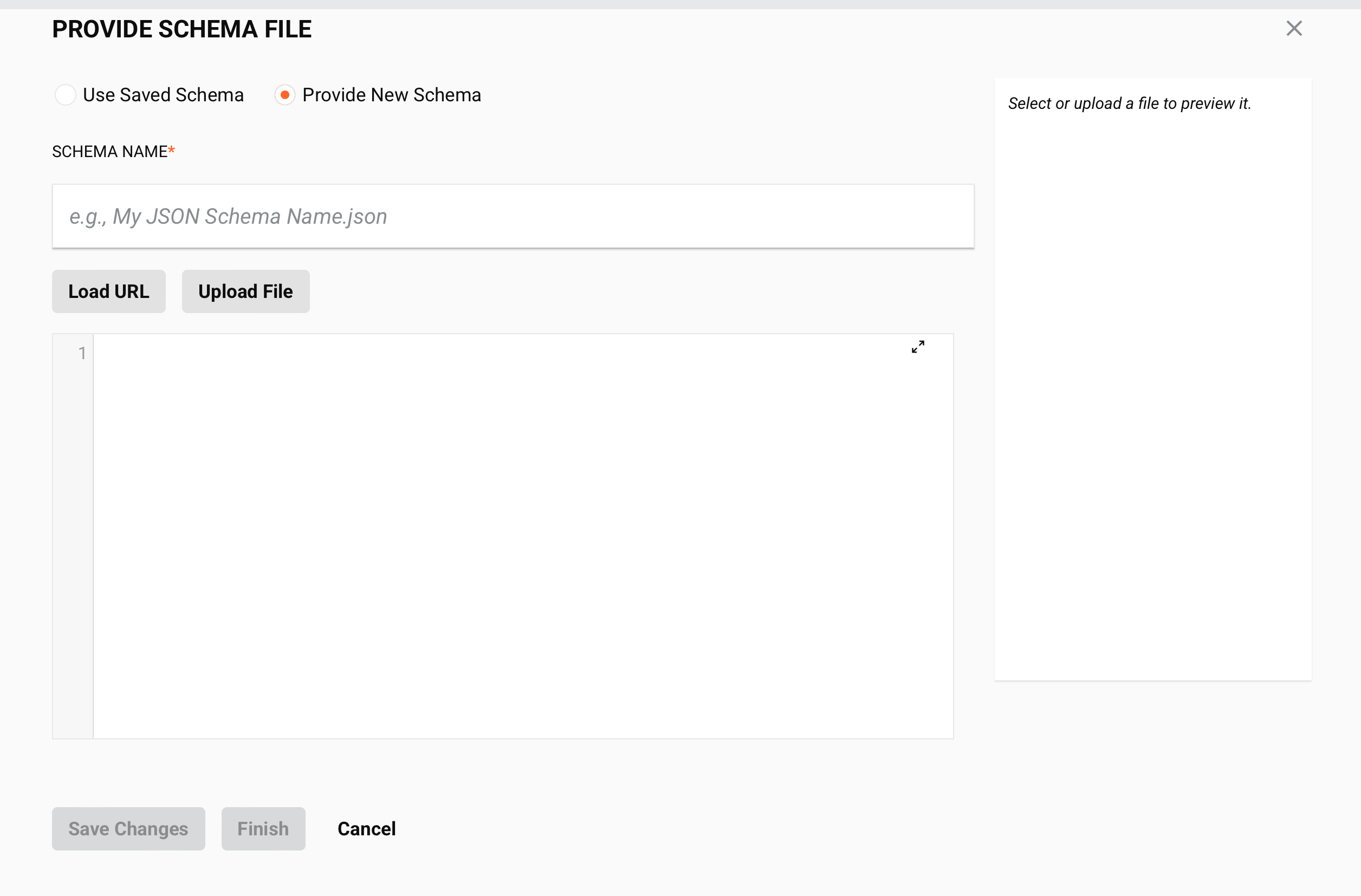This screenshot has height=896, width=1361.
Task: Focus the My JSON Schema Name field
Action: pos(513,216)
